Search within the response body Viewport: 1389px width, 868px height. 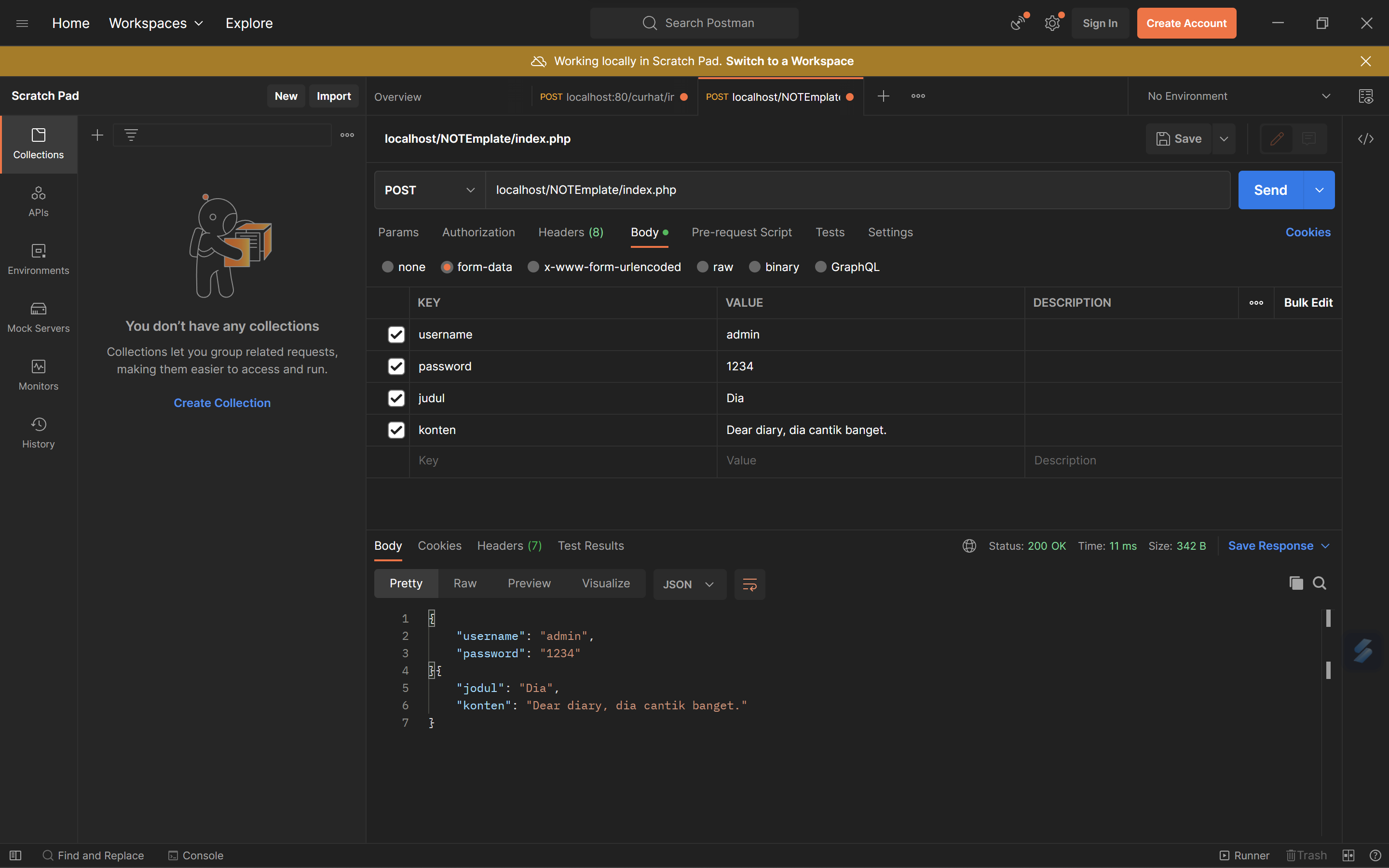[1320, 583]
